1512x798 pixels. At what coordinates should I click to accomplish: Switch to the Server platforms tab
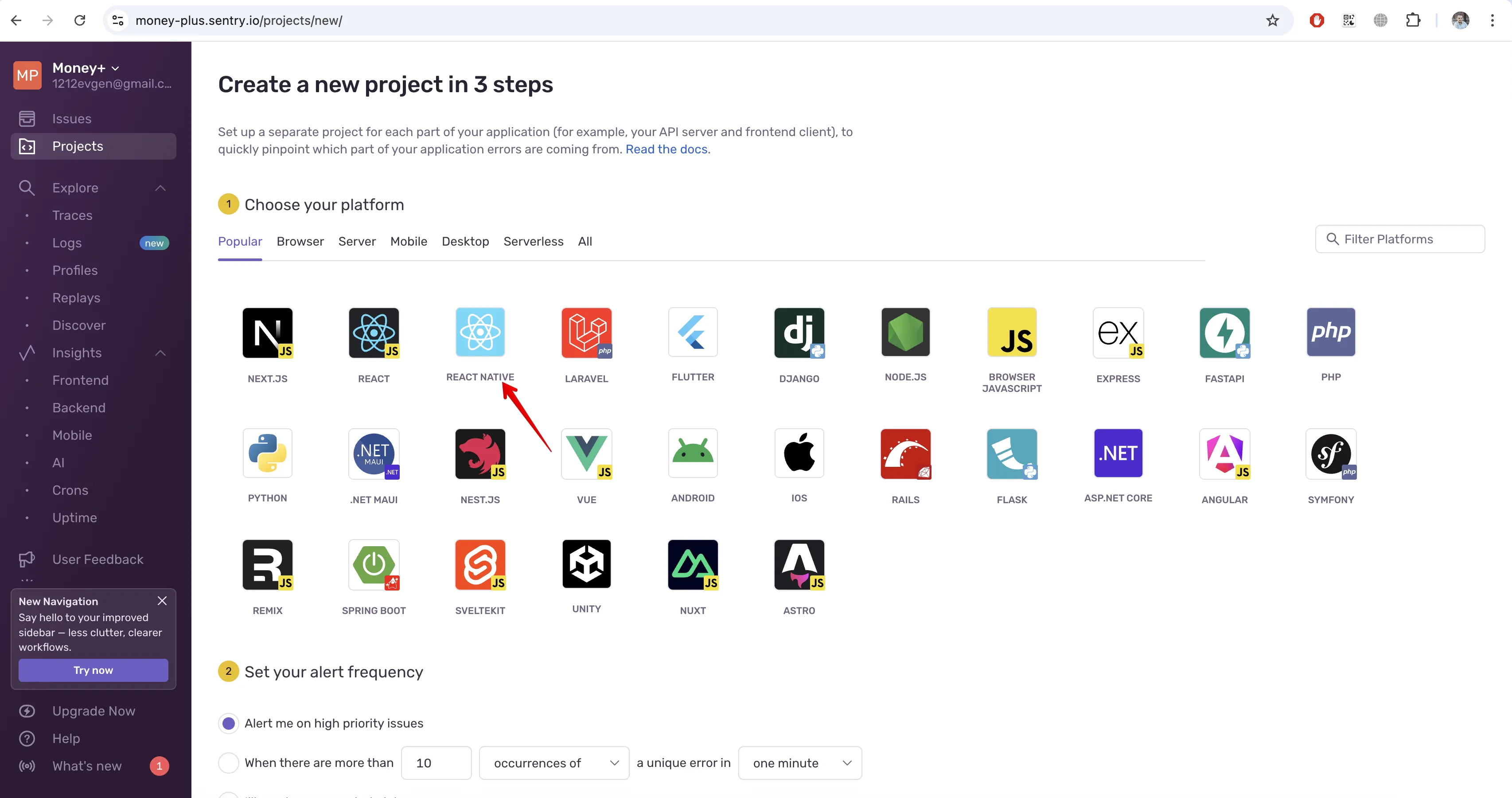pos(357,241)
